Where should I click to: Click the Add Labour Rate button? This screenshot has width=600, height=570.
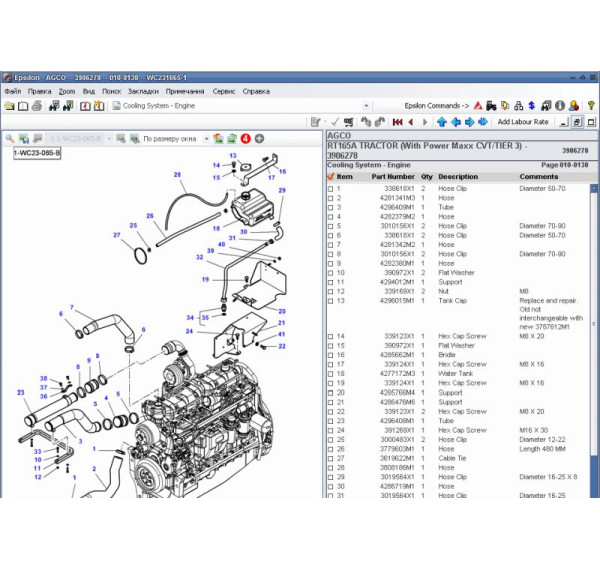pyautogui.click(x=523, y=121)
